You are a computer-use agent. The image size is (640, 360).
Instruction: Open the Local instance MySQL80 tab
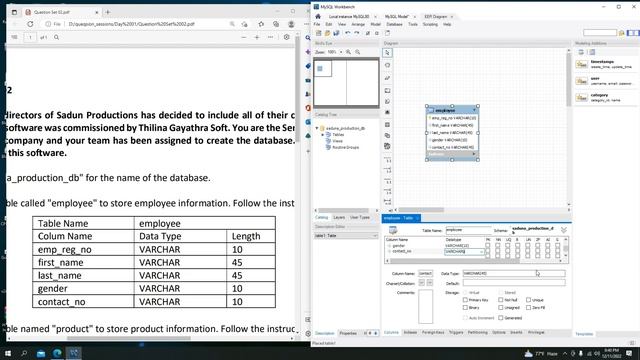click(349, 17)
